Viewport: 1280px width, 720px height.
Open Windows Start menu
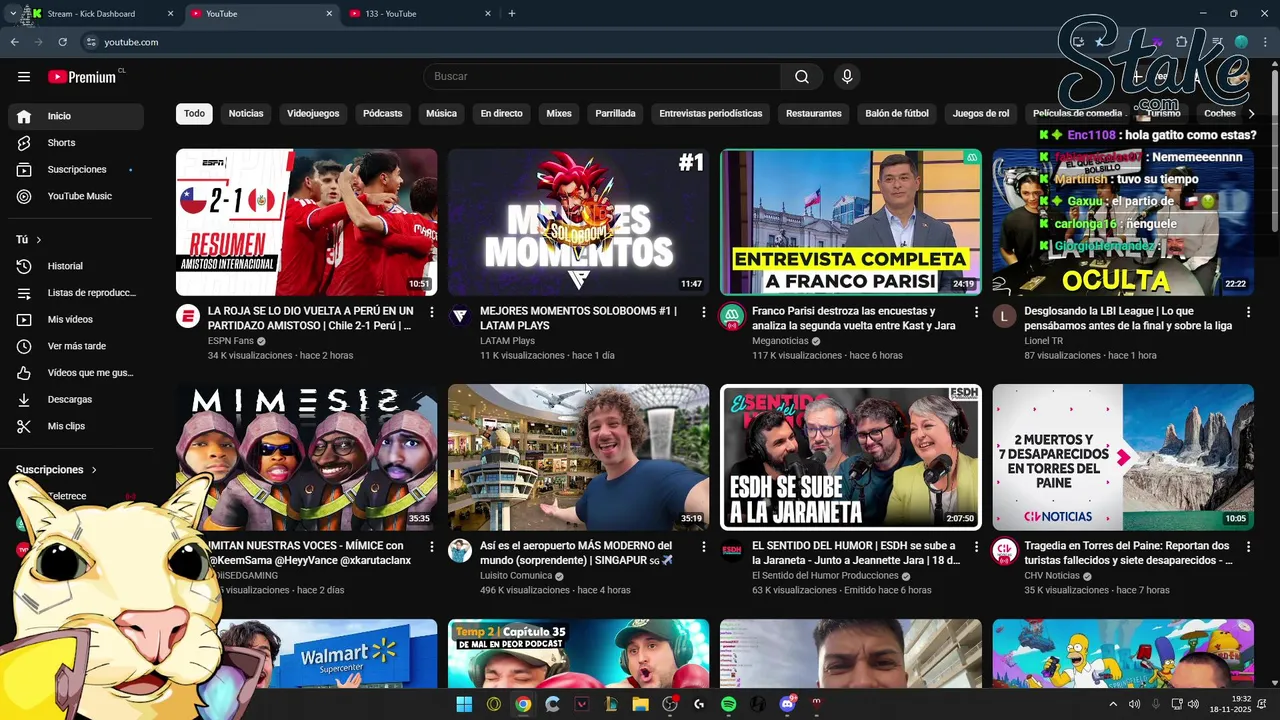464,704
